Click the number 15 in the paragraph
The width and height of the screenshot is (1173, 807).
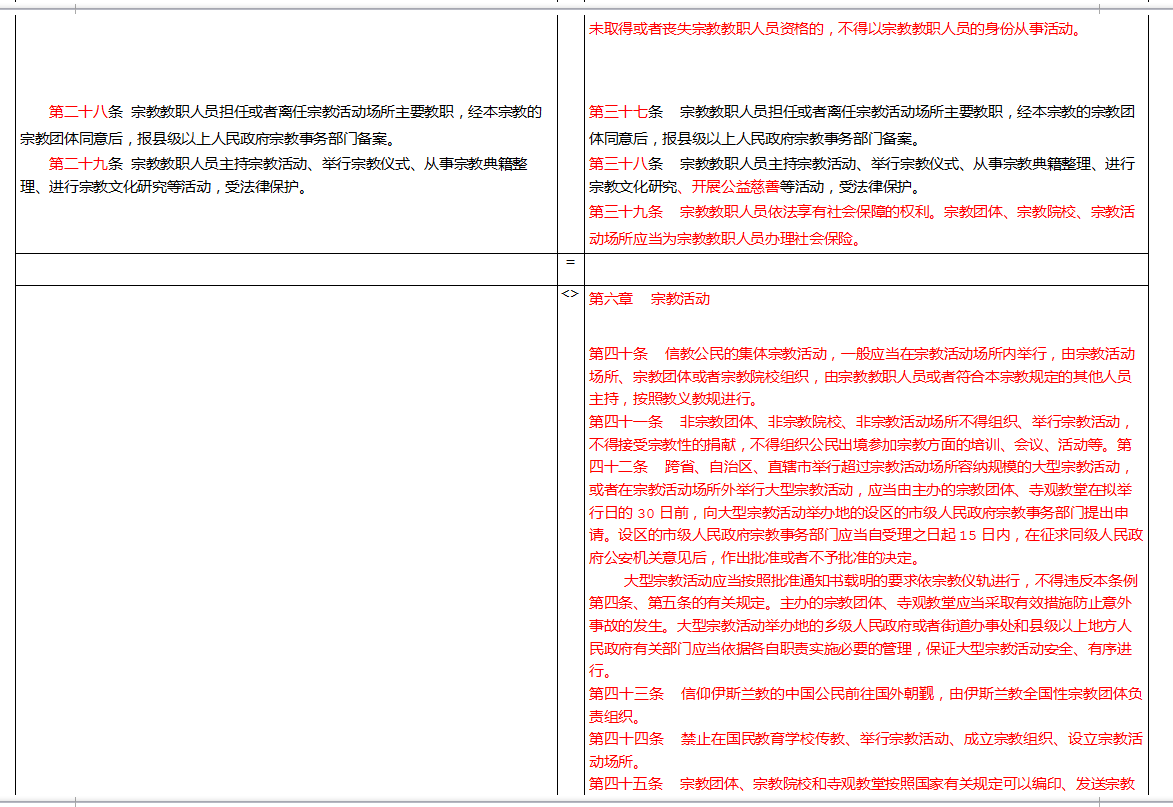[x=966, y=535]
